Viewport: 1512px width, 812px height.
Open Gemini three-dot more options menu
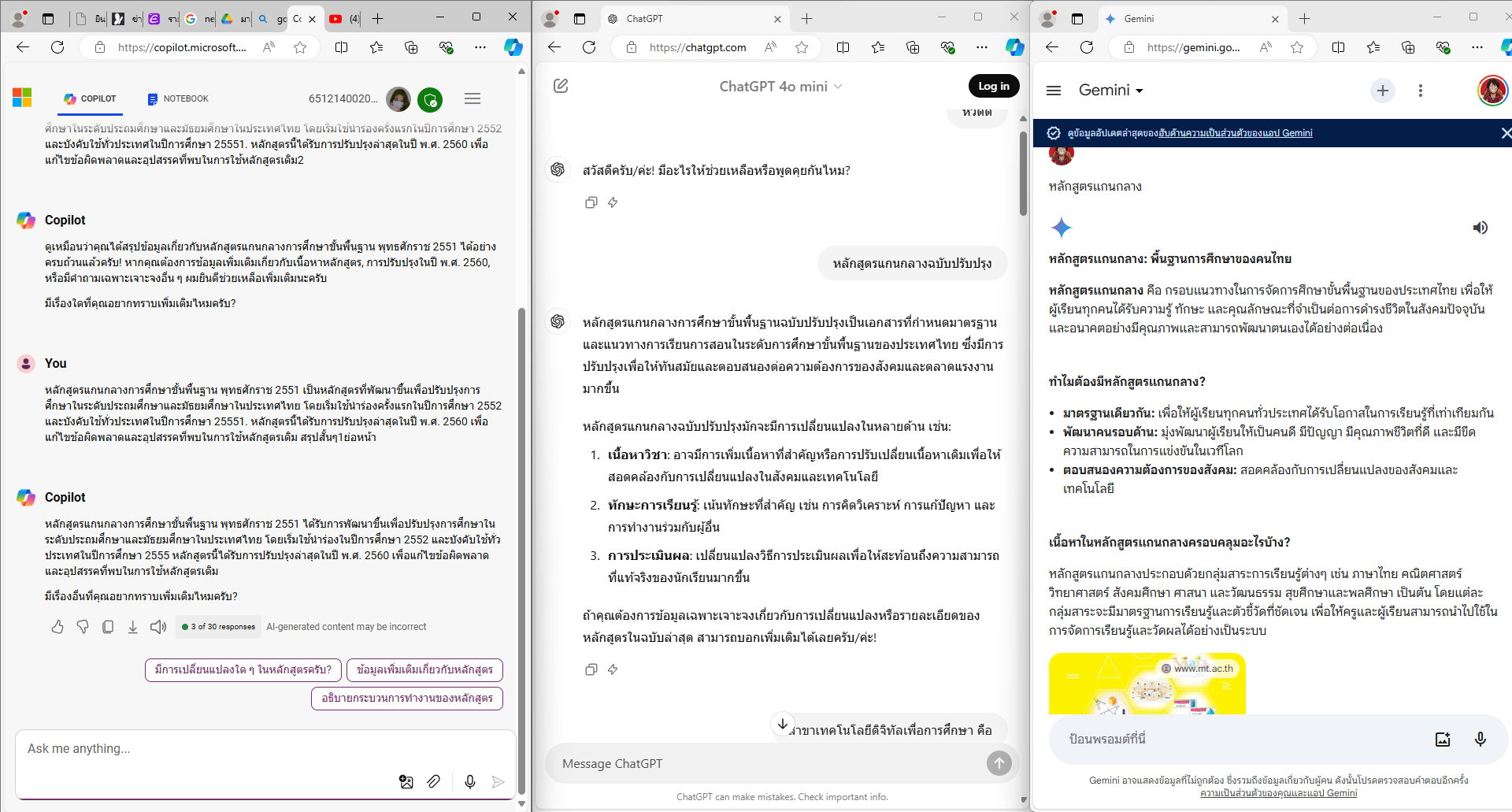[x=1420, y=91]
